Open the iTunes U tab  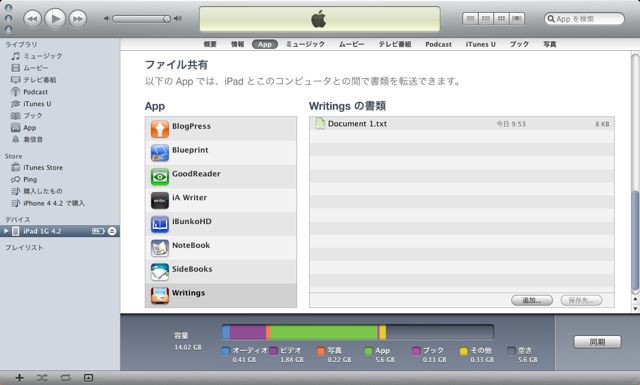click(x=480, y=44)
